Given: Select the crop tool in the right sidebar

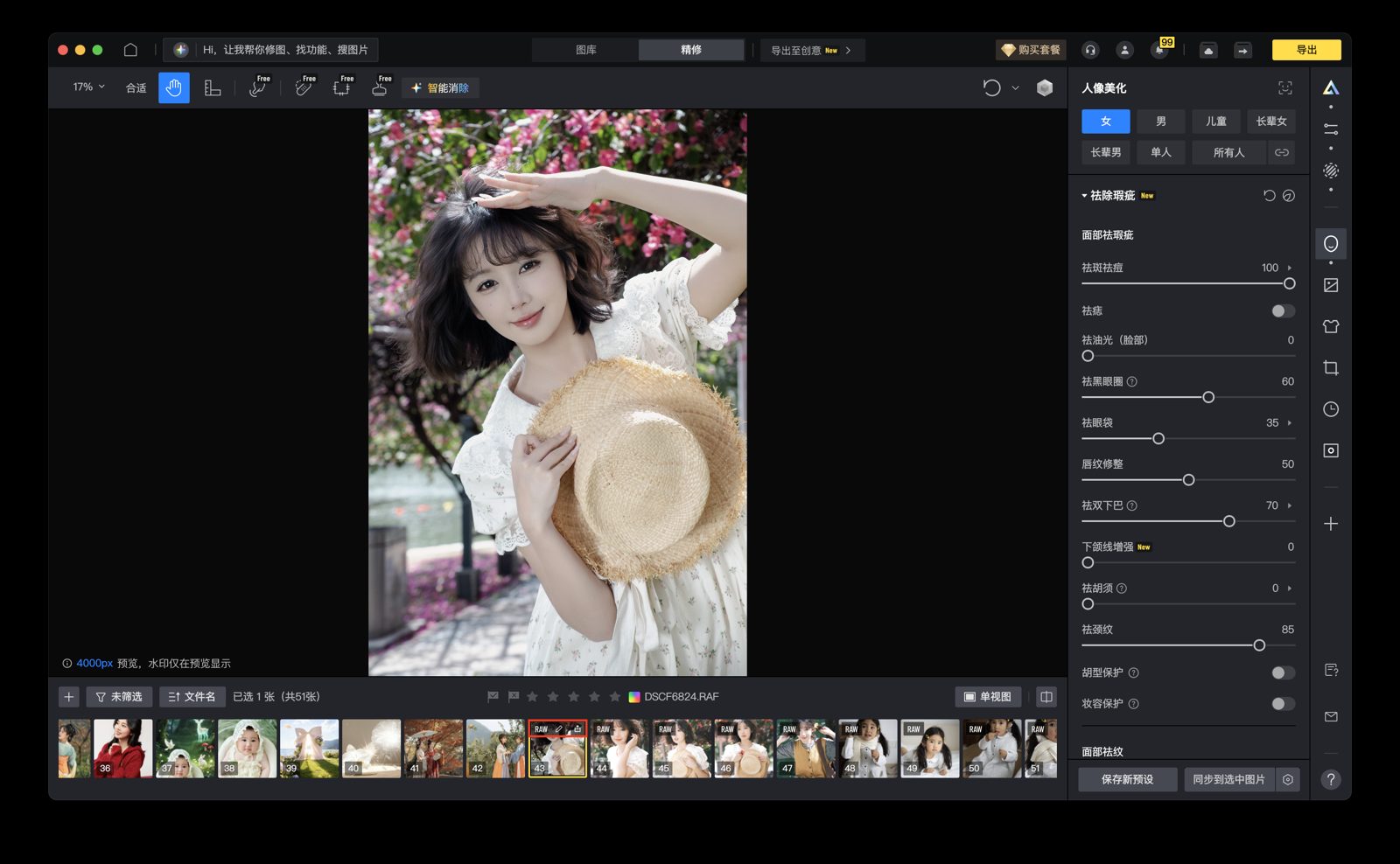Looking at the screenshot, I should pos(1331,367).
